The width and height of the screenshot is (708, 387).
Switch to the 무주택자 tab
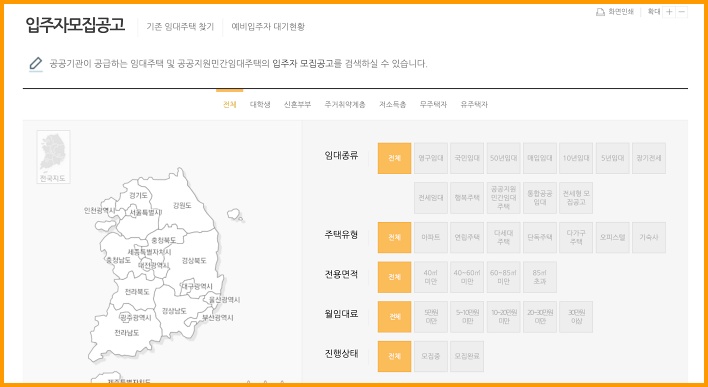[x=433, y=104]
